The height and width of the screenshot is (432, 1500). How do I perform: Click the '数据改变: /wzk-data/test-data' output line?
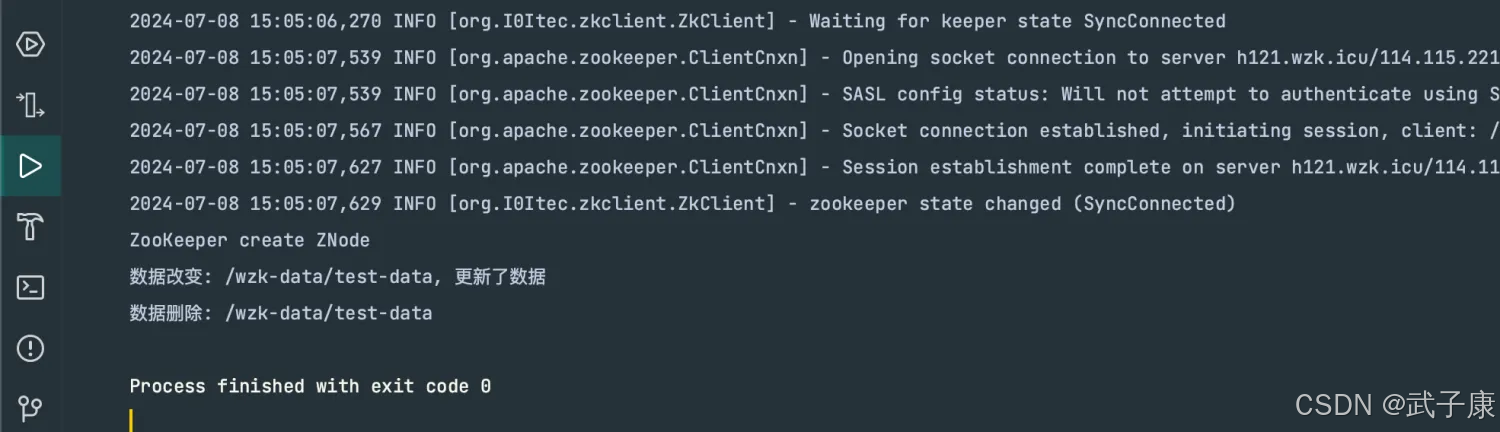pos(337,277)
